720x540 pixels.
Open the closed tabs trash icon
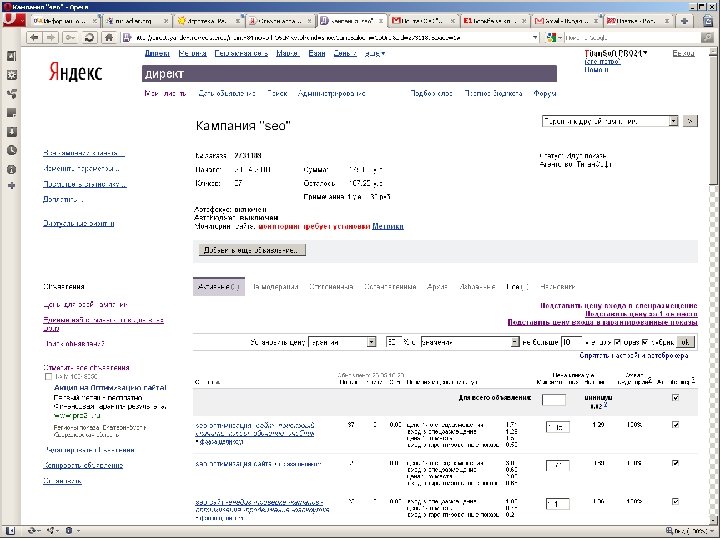pyautogui.click(x=708, y=21)
